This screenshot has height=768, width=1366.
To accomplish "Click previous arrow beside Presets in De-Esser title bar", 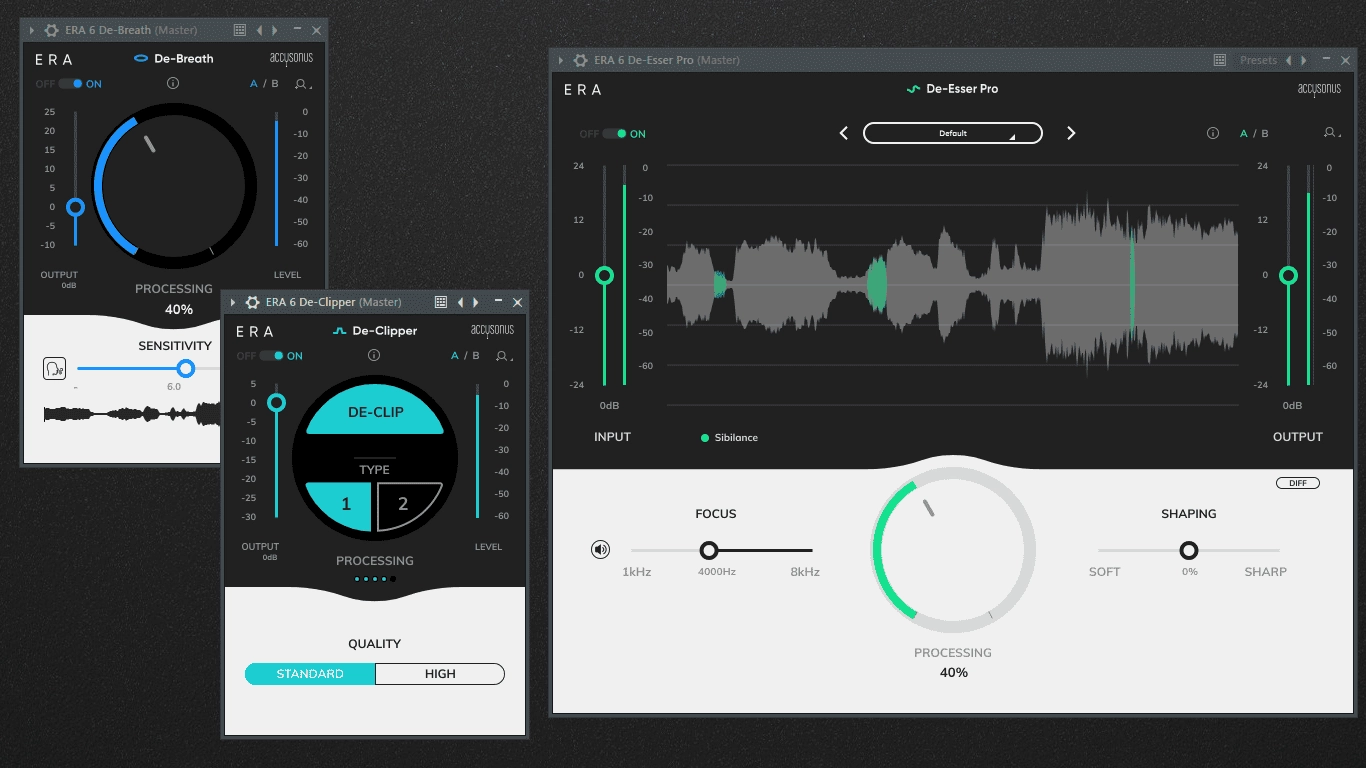I will 1289,60.
